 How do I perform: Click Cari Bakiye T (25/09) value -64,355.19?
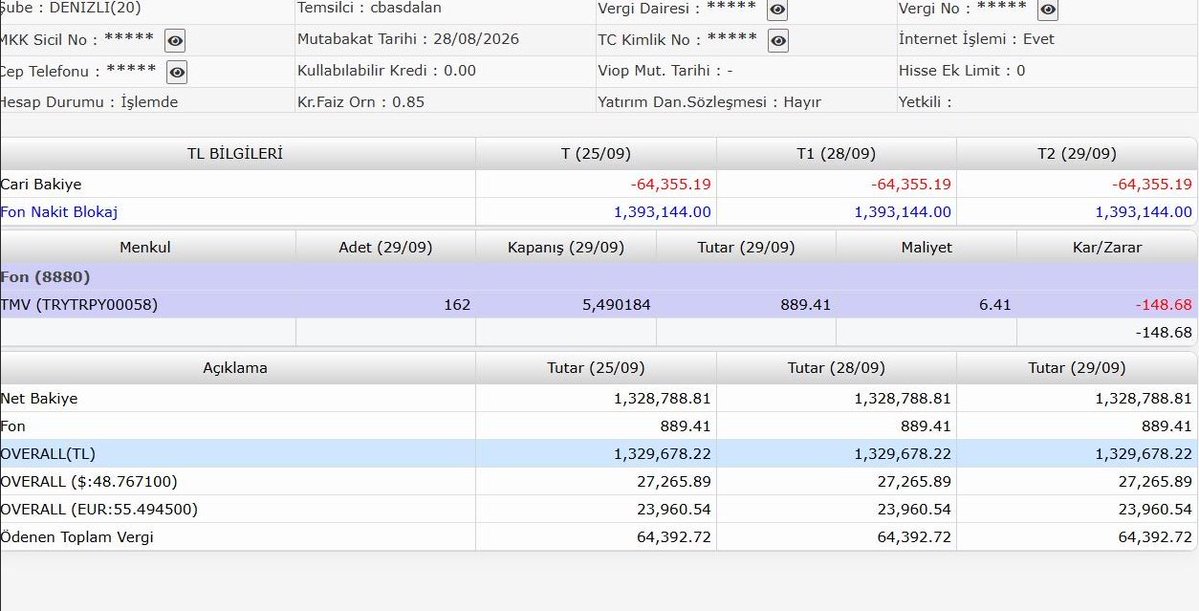pyautogui.click(x=671, y=184)
